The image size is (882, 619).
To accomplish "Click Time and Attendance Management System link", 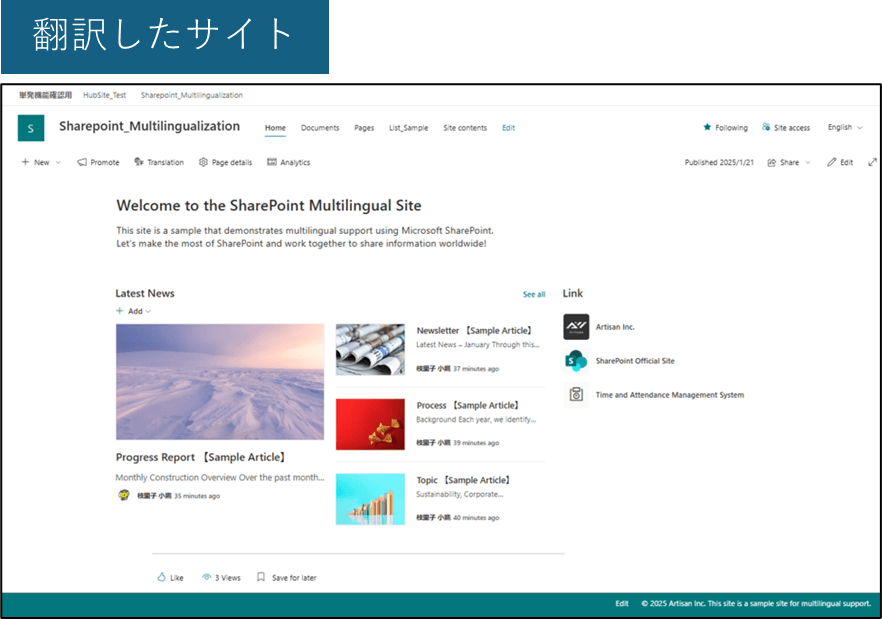I will coord(670,395).
